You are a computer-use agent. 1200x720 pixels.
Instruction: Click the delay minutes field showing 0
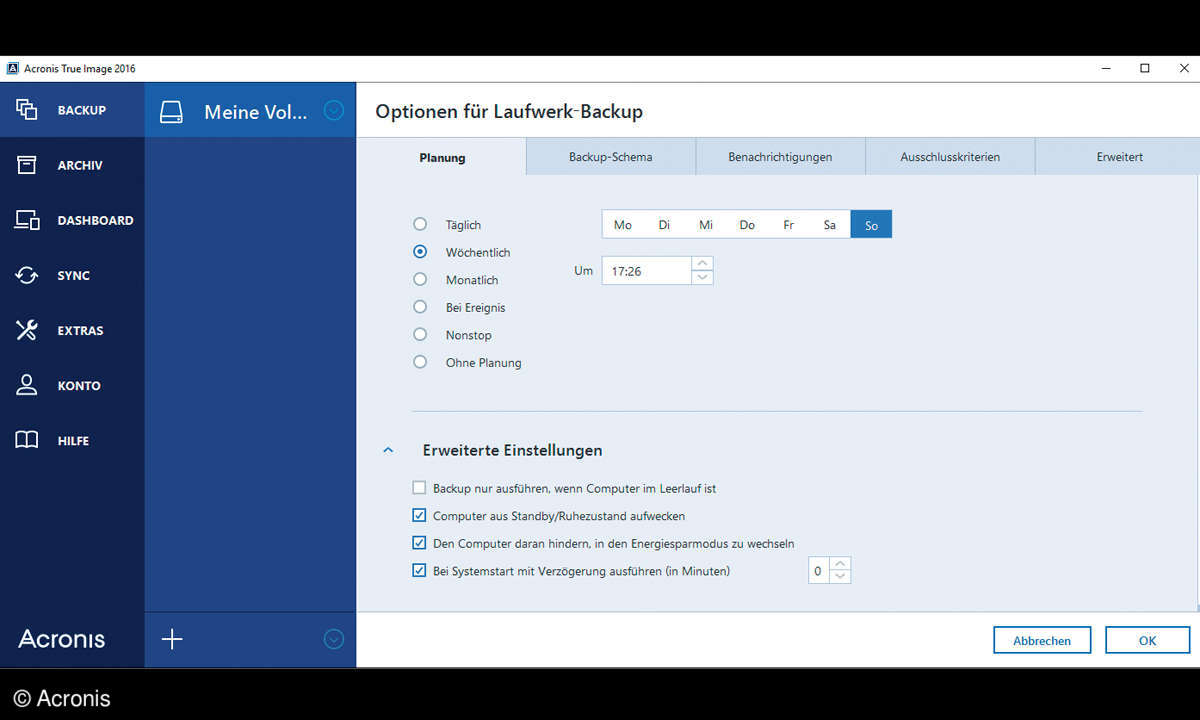pyautogui.click(x=819, y=570)
